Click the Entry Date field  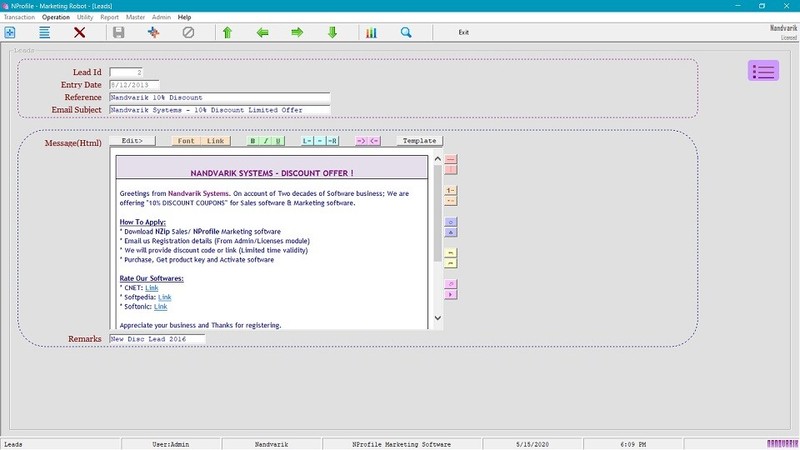[x=134, y=85]
